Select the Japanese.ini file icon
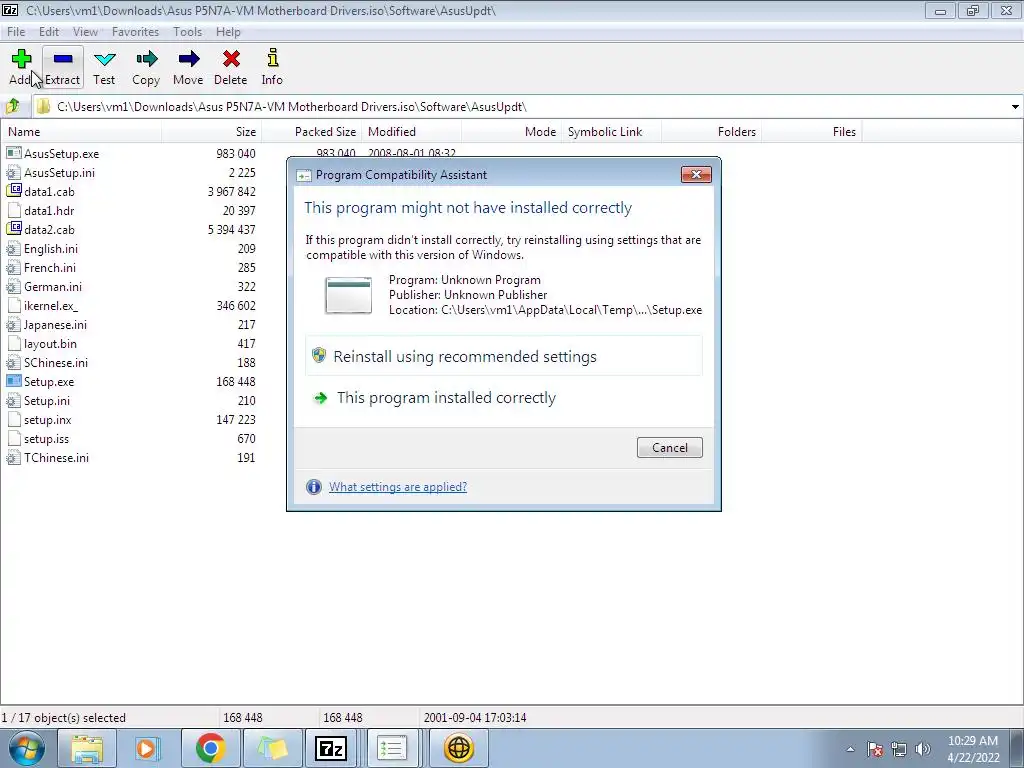This screenshot has width=1024, height=768. 14,325
